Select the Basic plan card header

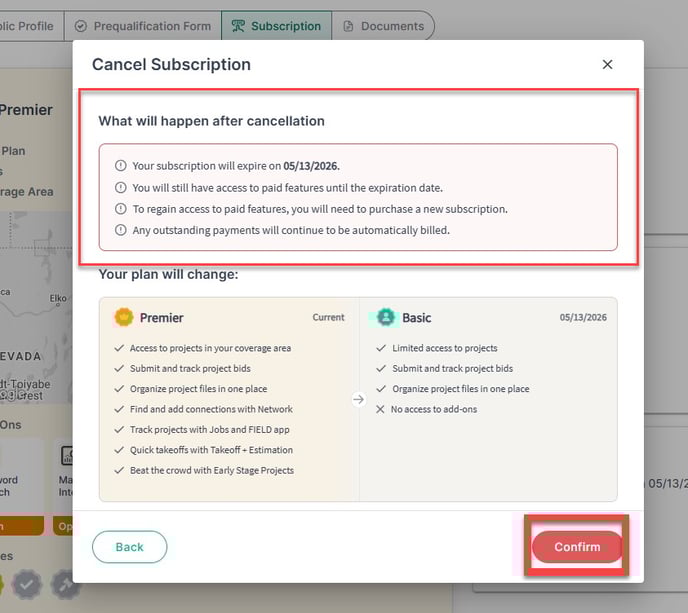click(x=488, y=317)
